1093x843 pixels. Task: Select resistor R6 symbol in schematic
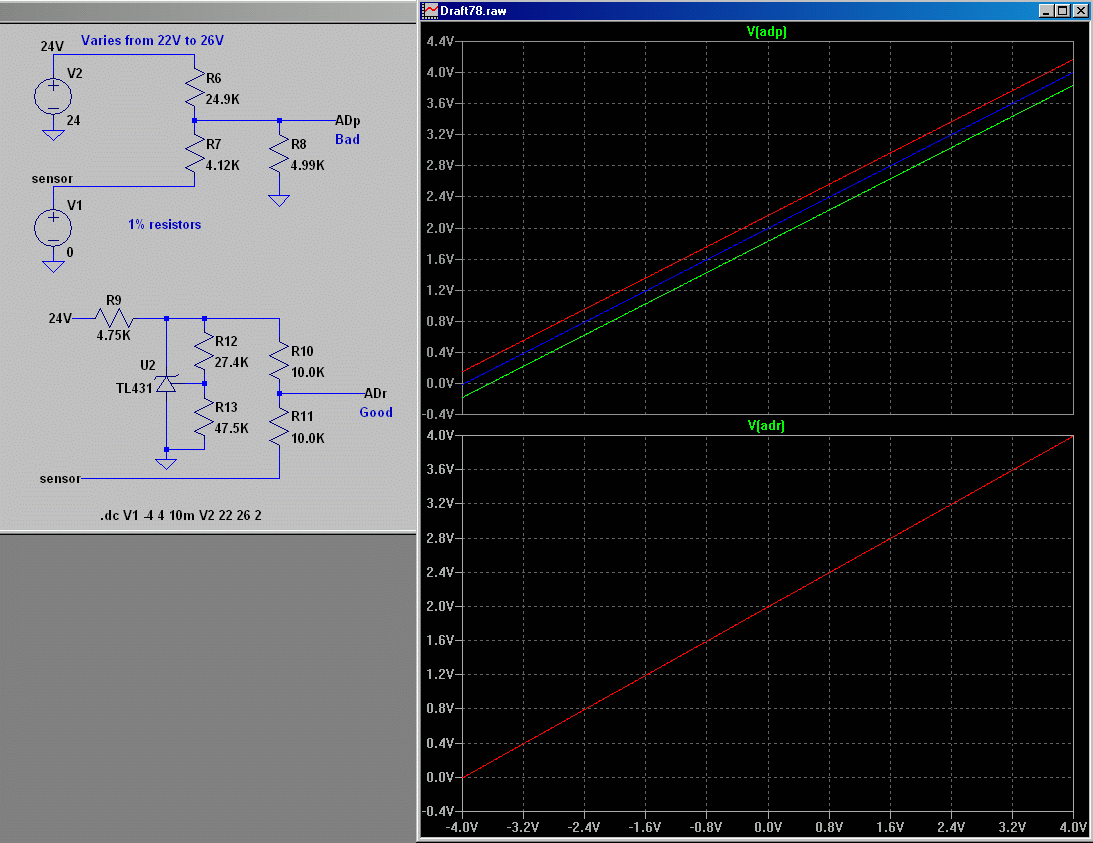click(194, 88)
